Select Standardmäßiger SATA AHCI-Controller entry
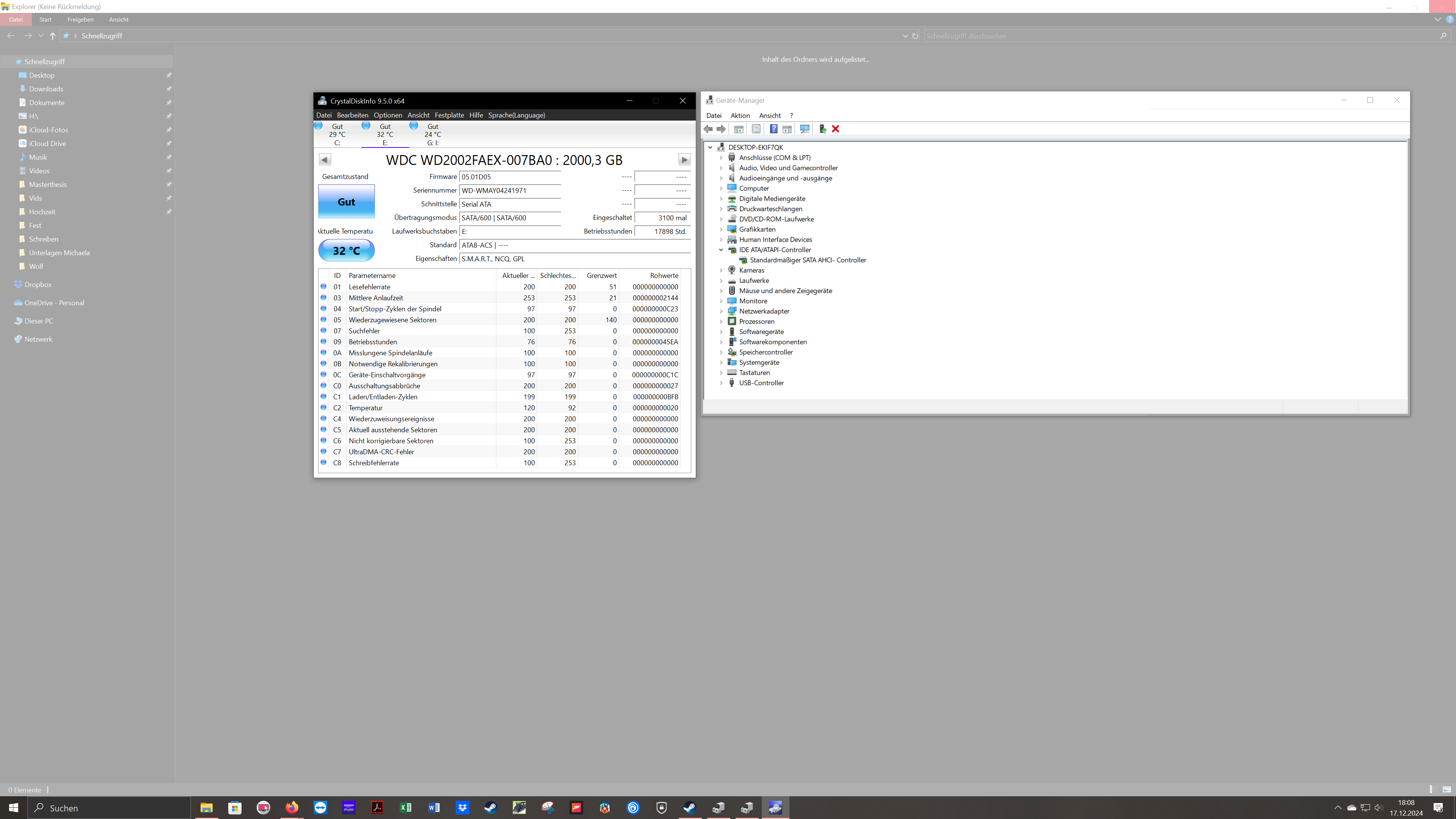This screenshot has height=819, width=1456. pyautogui.click(x=808, y=260)
